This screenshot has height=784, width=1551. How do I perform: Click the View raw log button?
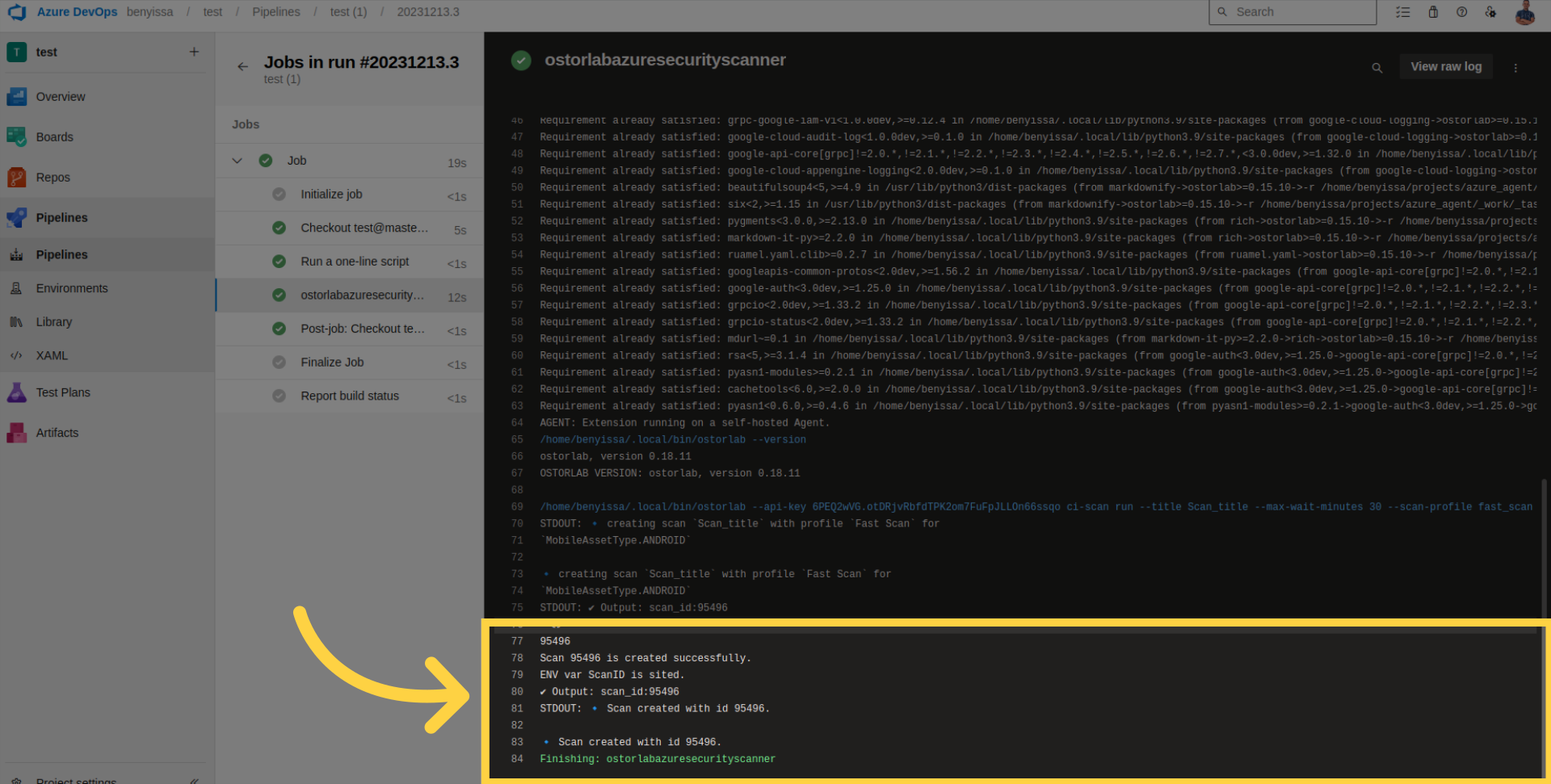click(x=1445, y=66)
